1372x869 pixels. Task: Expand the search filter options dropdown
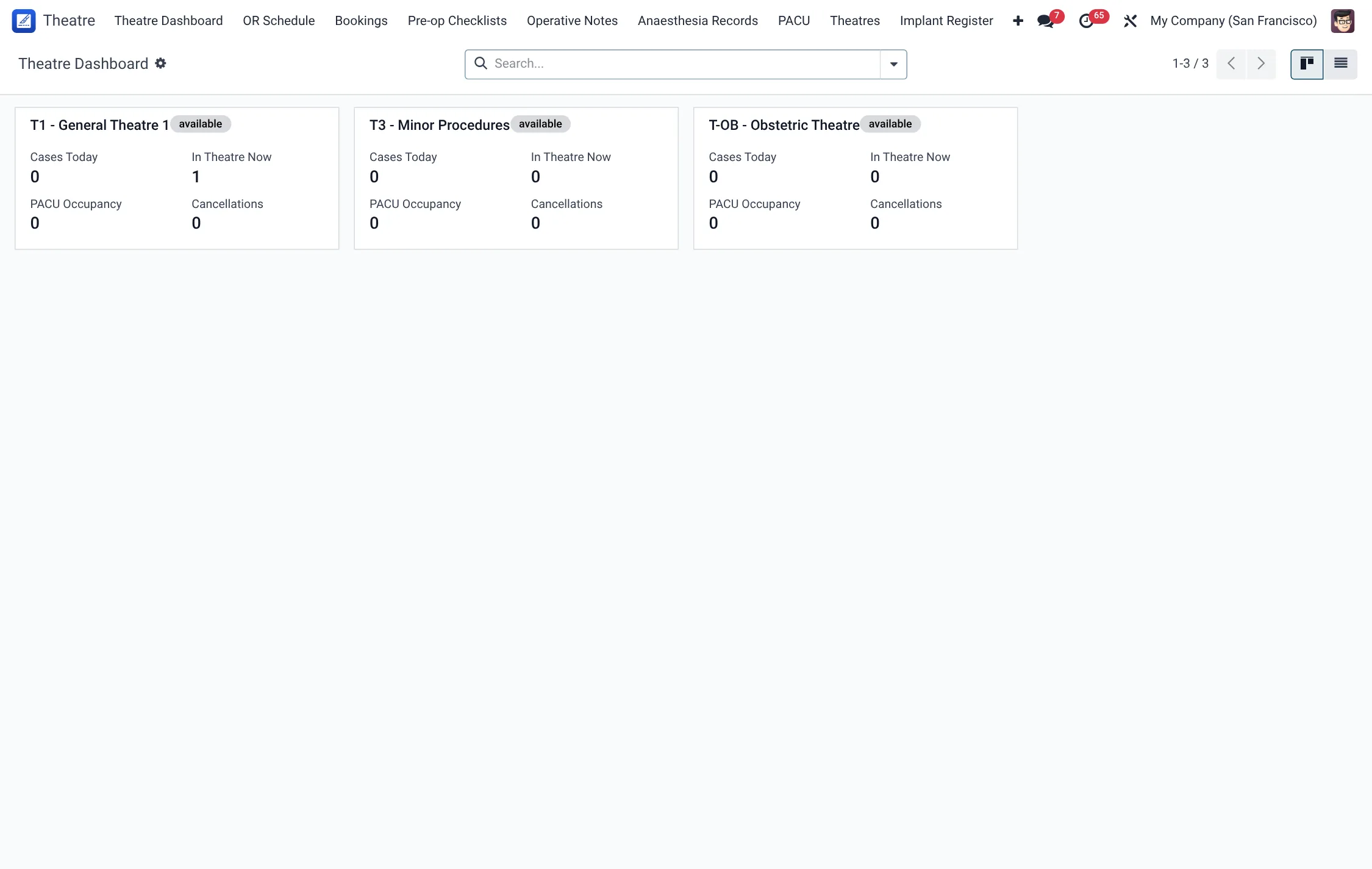click(893, 64)
